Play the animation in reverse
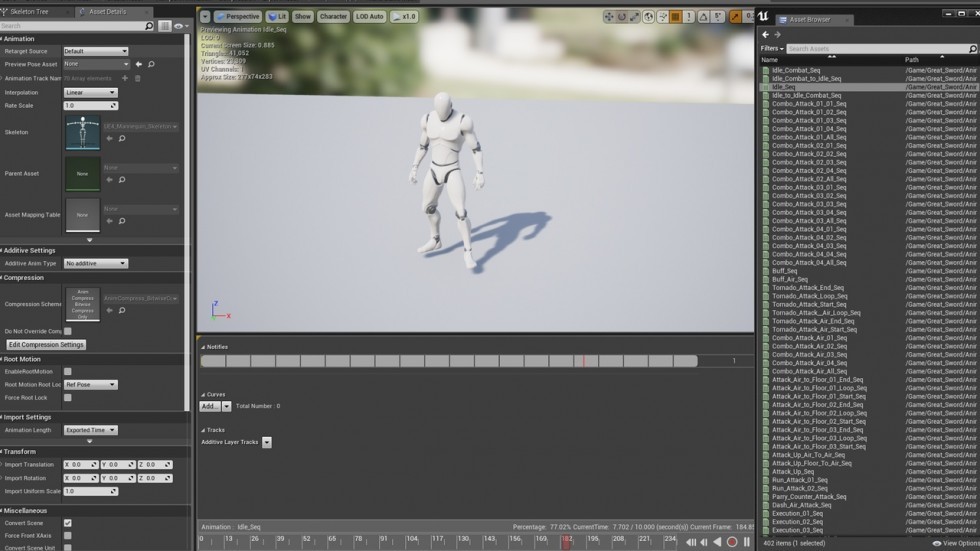Screen dimensions: 980x551 [x=718, y=542]
